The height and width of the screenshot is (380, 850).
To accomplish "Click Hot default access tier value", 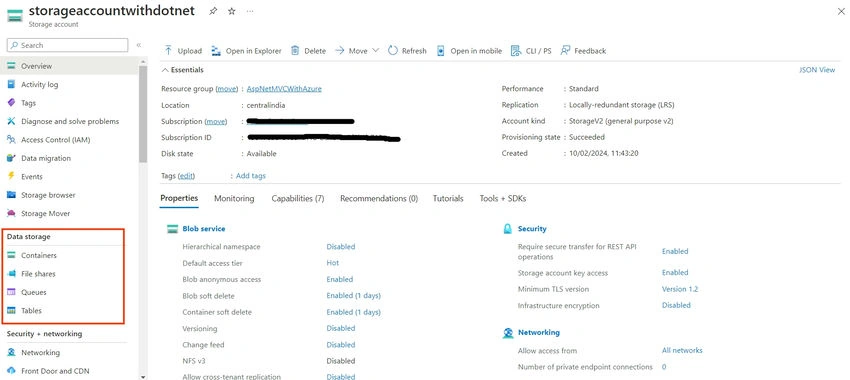I will click(x=333, y=263).
